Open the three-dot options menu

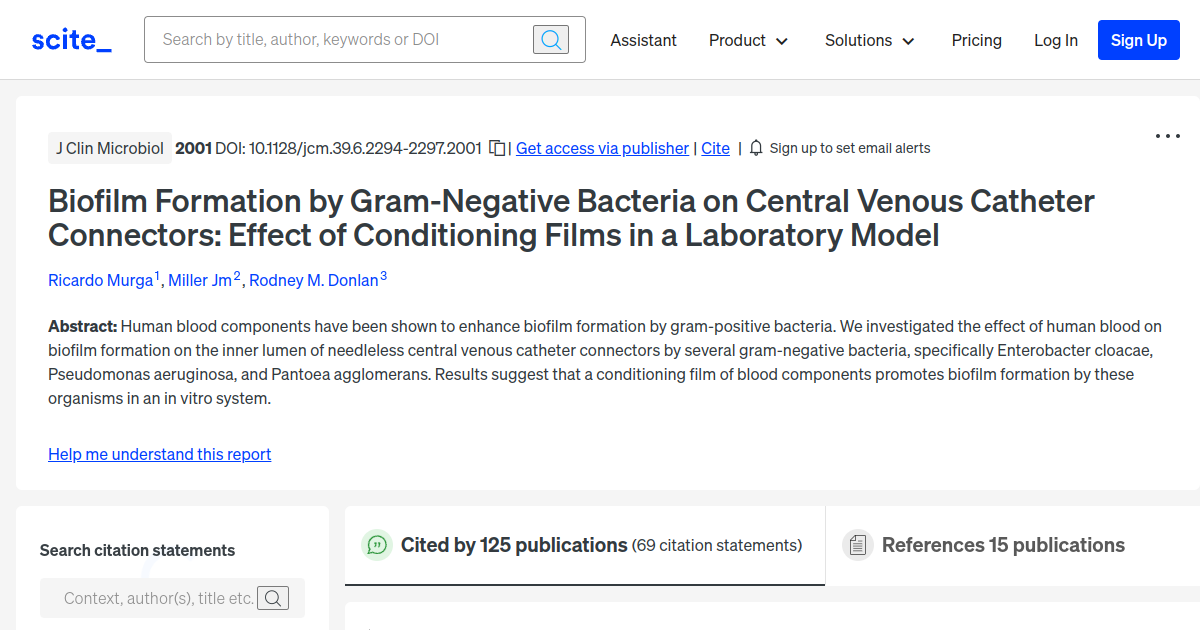point(1167,135)
